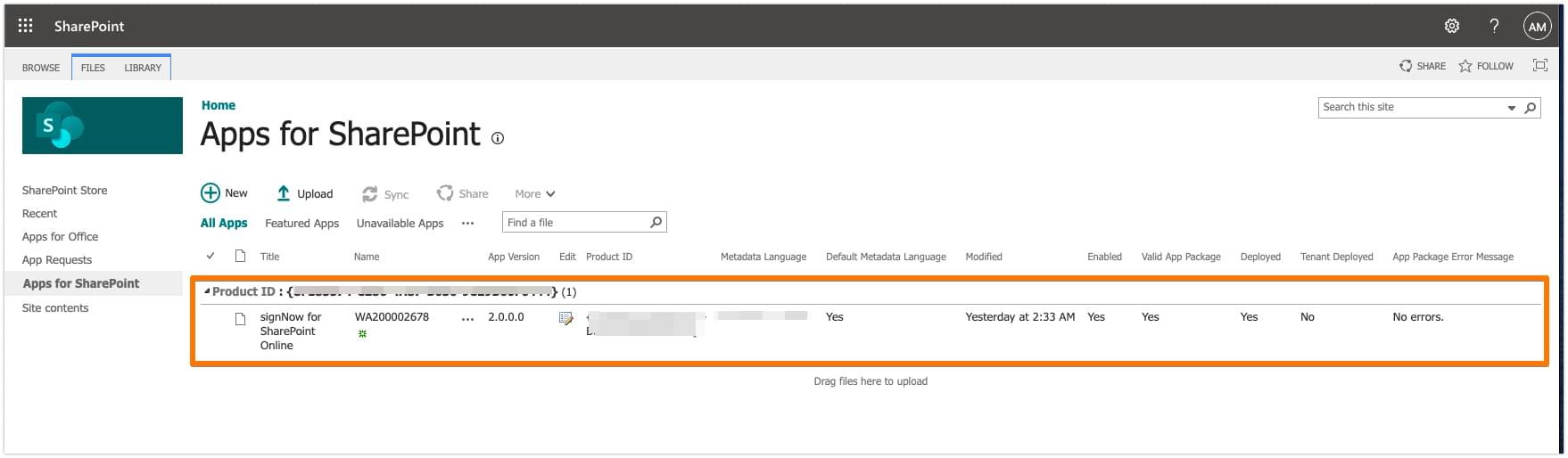The height and width of the screenshot is (458, 1568).
Task: Sort by Metadata Language column header
Action: tap(763, 257)
